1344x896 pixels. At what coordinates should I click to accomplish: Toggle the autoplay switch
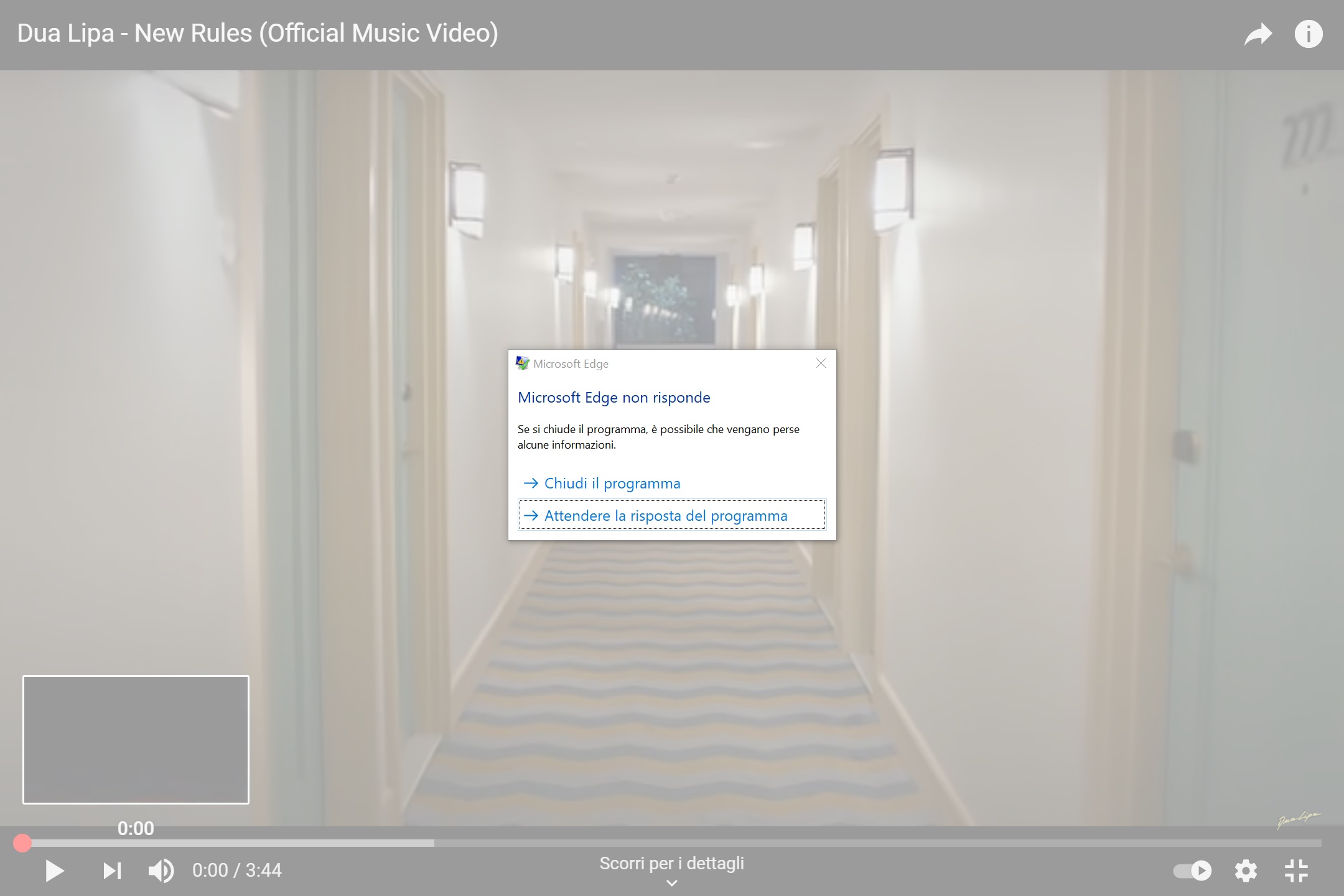pos(1192,870)
